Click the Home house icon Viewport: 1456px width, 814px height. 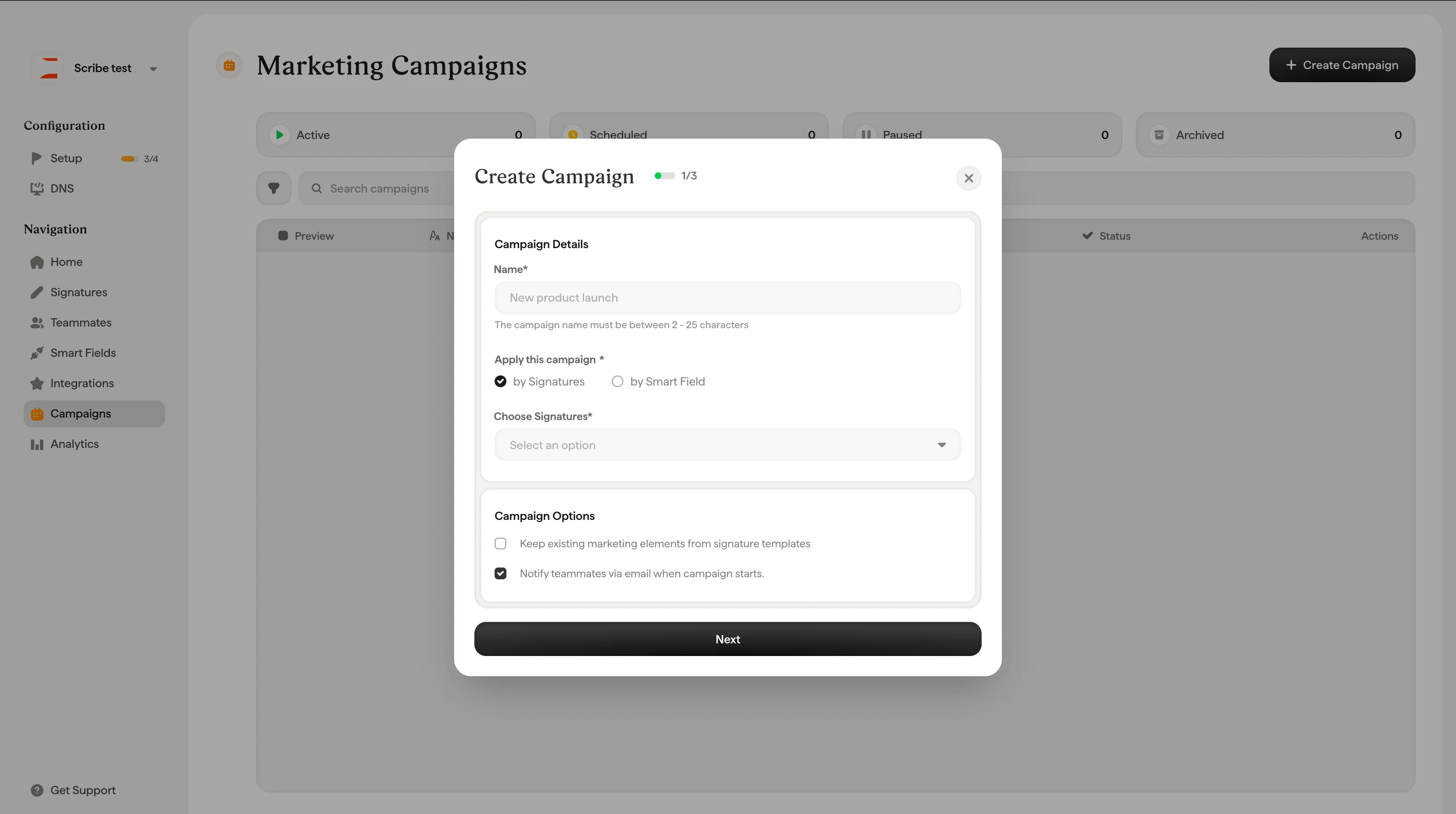click(x=37, y=262)
